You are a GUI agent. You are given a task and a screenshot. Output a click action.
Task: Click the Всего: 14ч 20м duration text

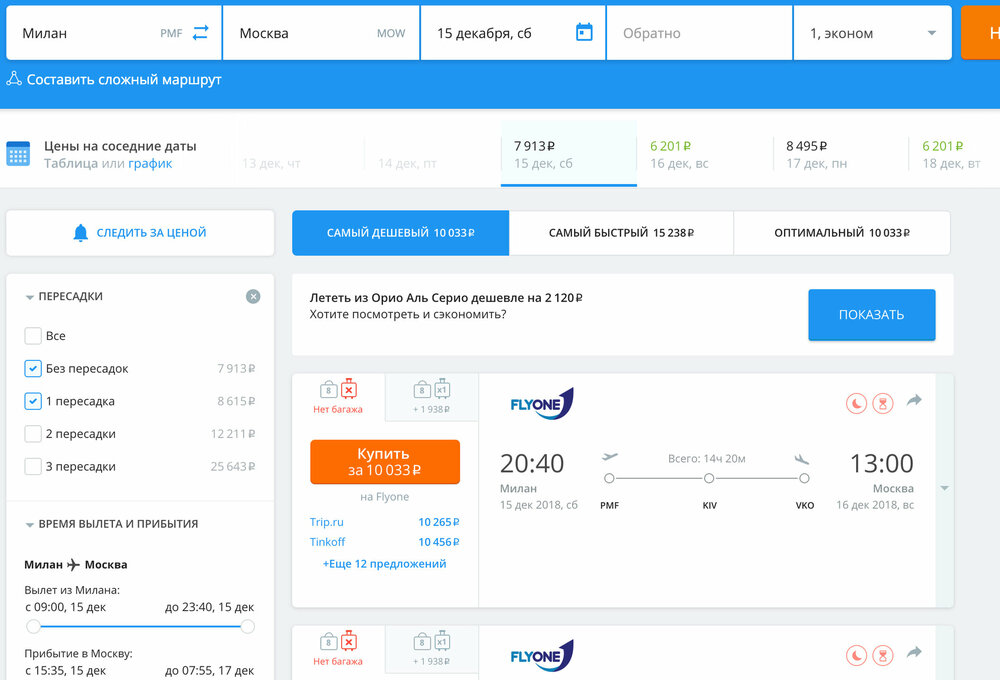tap(707, 459)
